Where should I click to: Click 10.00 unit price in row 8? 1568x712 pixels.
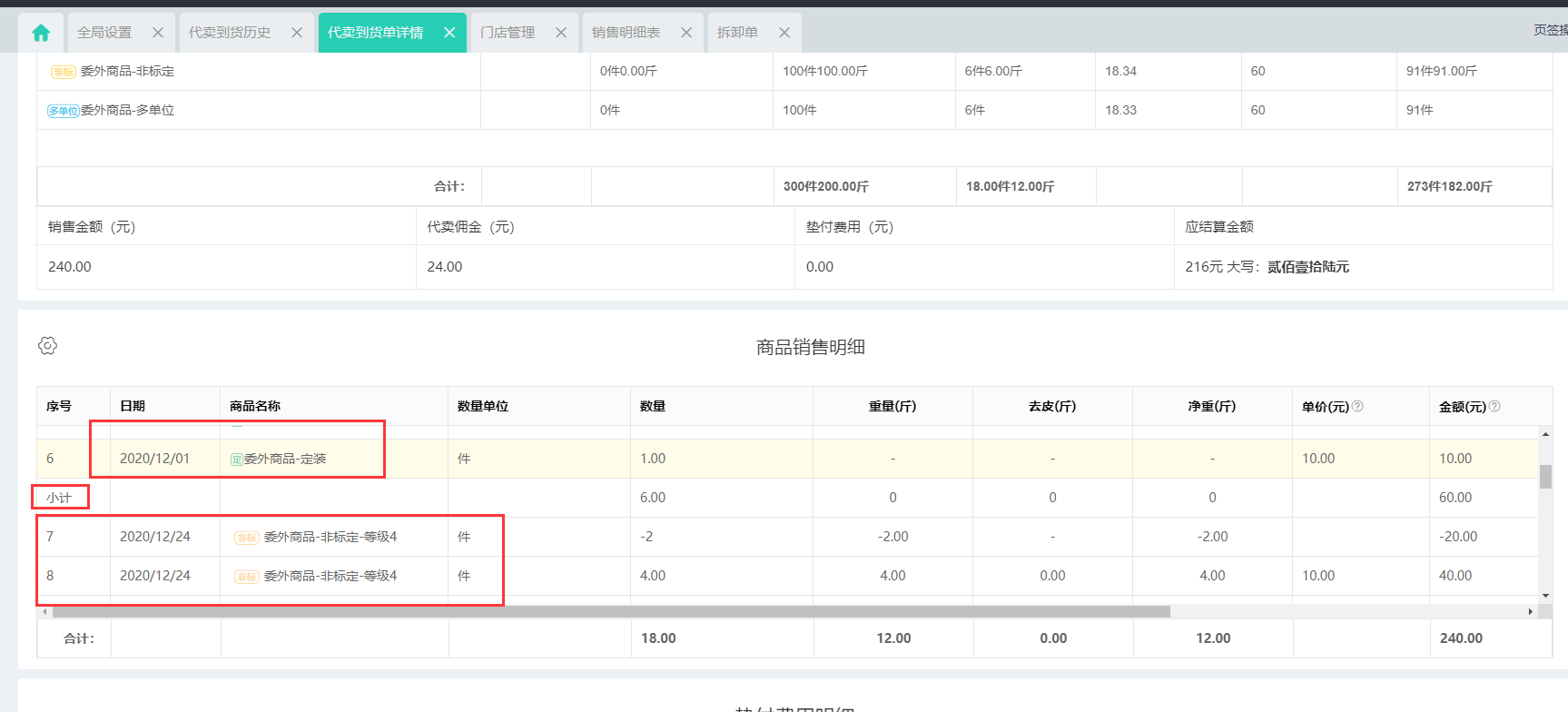[1318, 576]
